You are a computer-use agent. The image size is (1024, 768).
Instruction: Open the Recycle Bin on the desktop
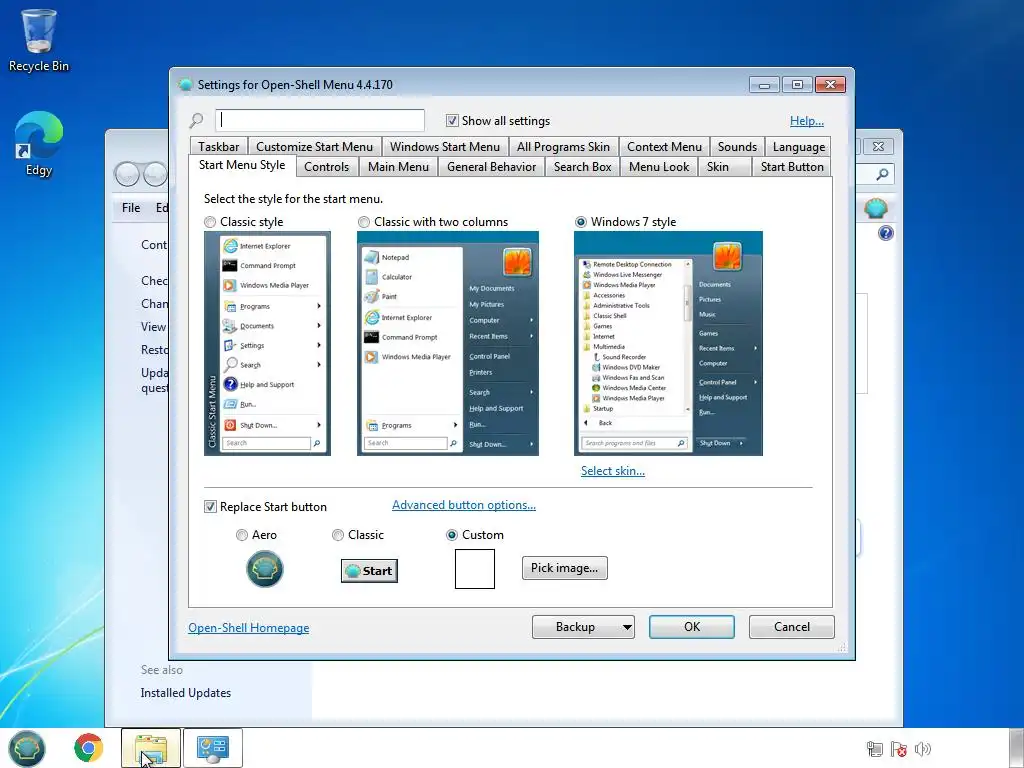(39, 40)
